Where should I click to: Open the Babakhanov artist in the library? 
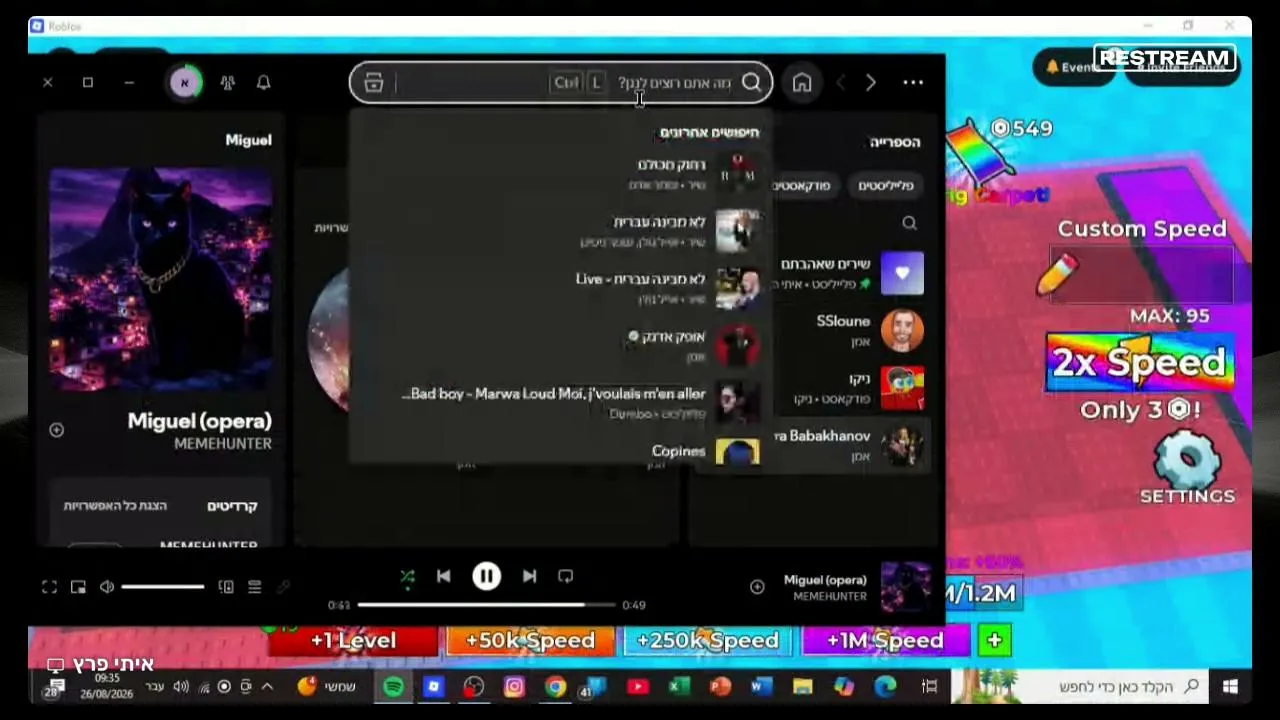coord(850,445)
